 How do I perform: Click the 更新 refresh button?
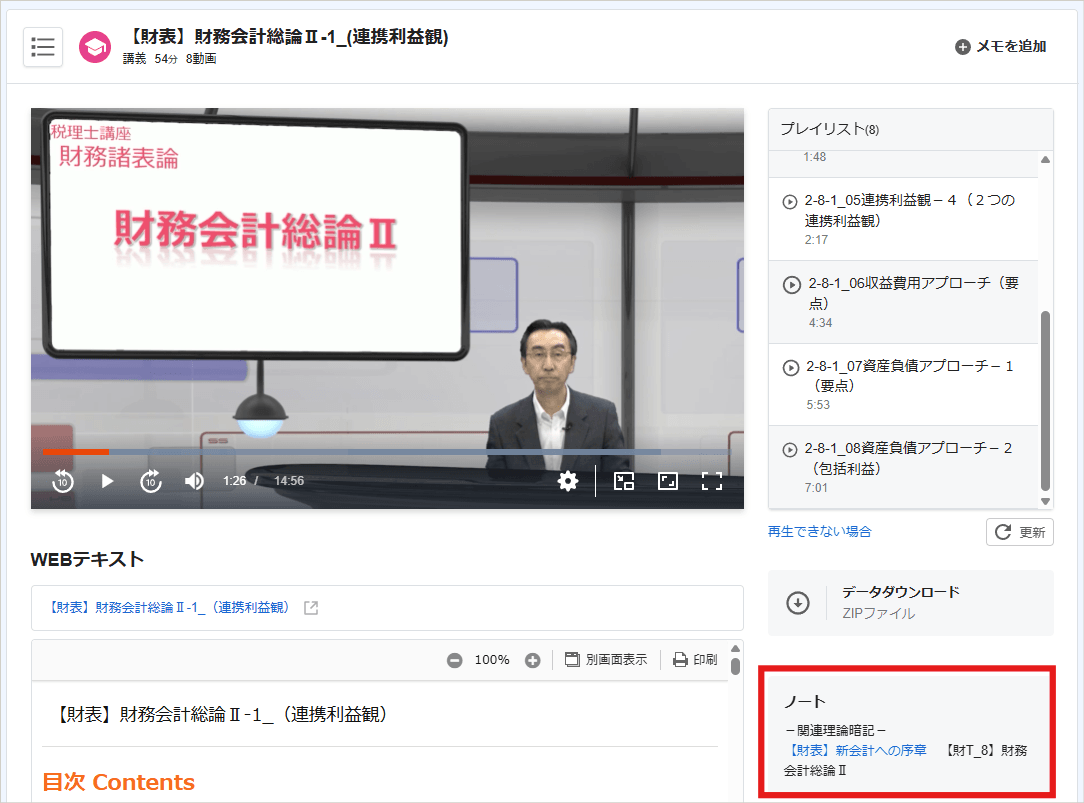1020,532
